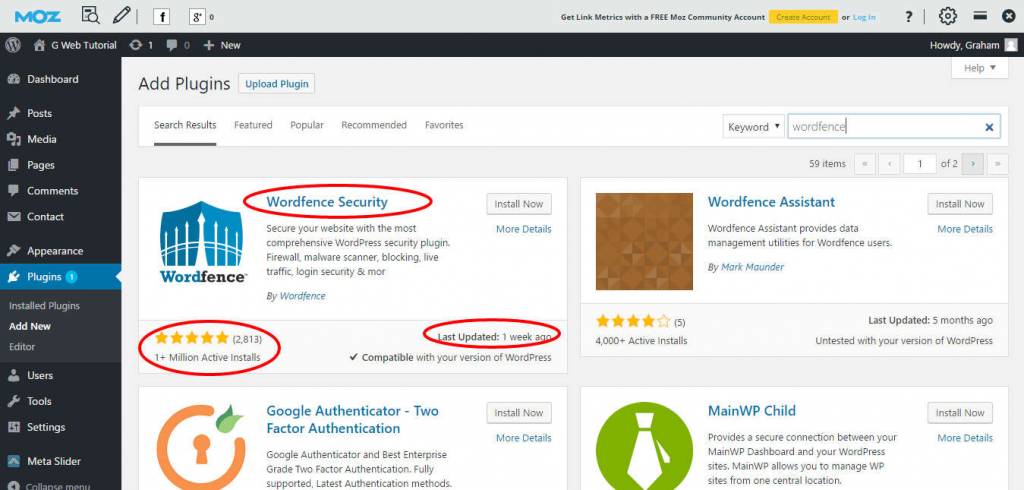
Task: Go to next results page arrow
Action: (x=973, y=164)
